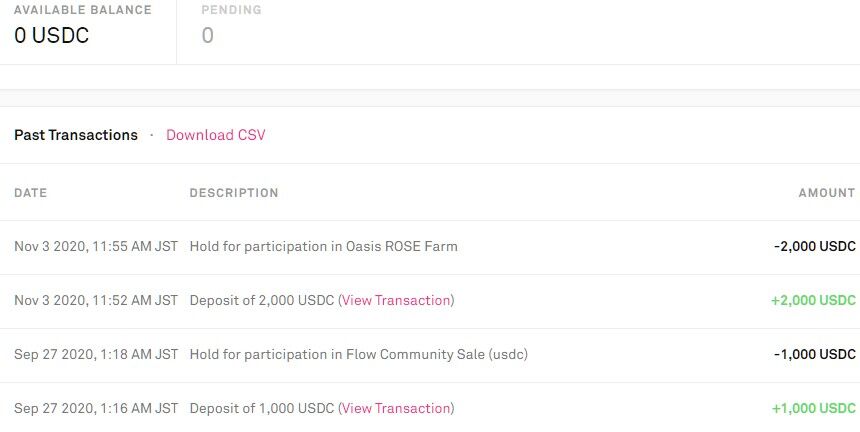Screen dimensions: 860x432
Task: Click the DATE column header
Action: tap(31, 193)
